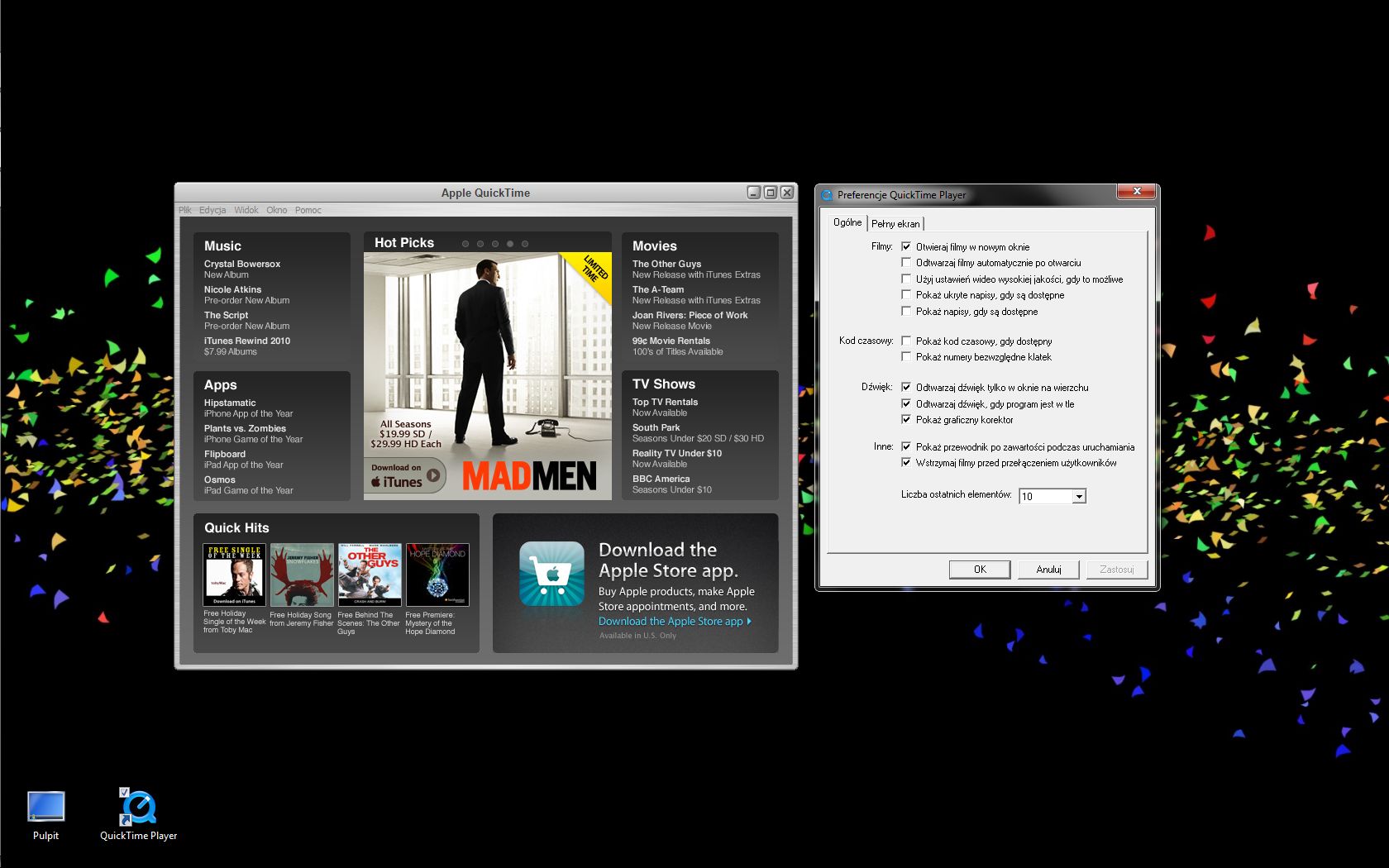Open the Okno menu
The width and height of the screenshot is (1389, 868).
[277, 210]
